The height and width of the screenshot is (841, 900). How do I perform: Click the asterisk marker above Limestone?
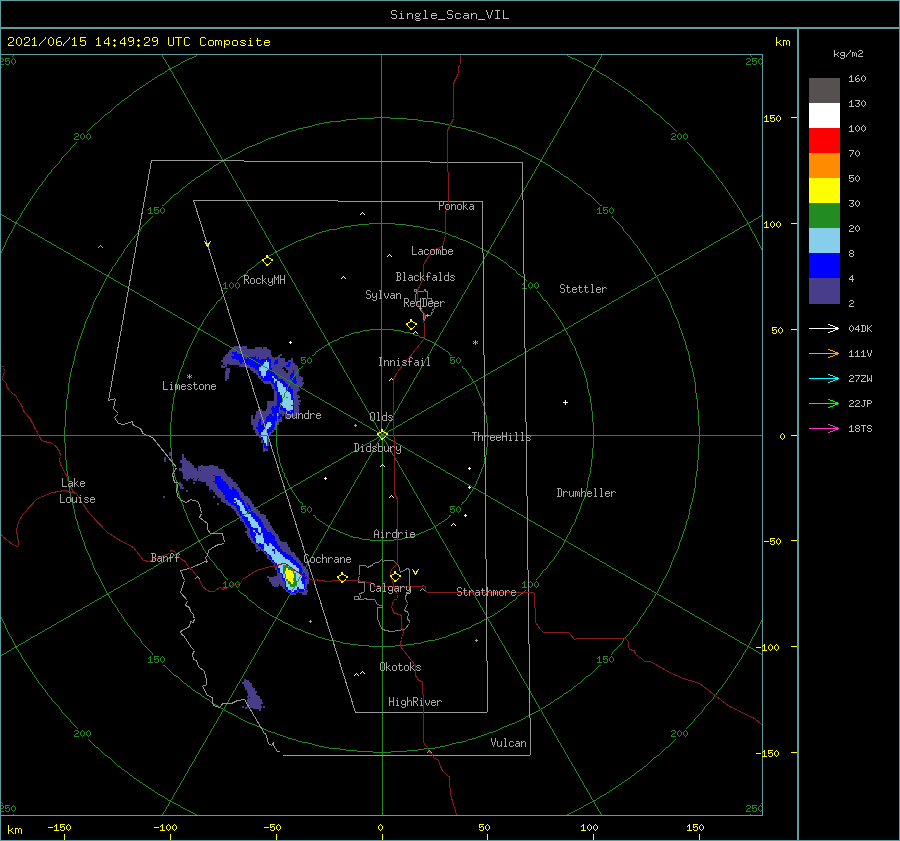[x=189, y=377]
